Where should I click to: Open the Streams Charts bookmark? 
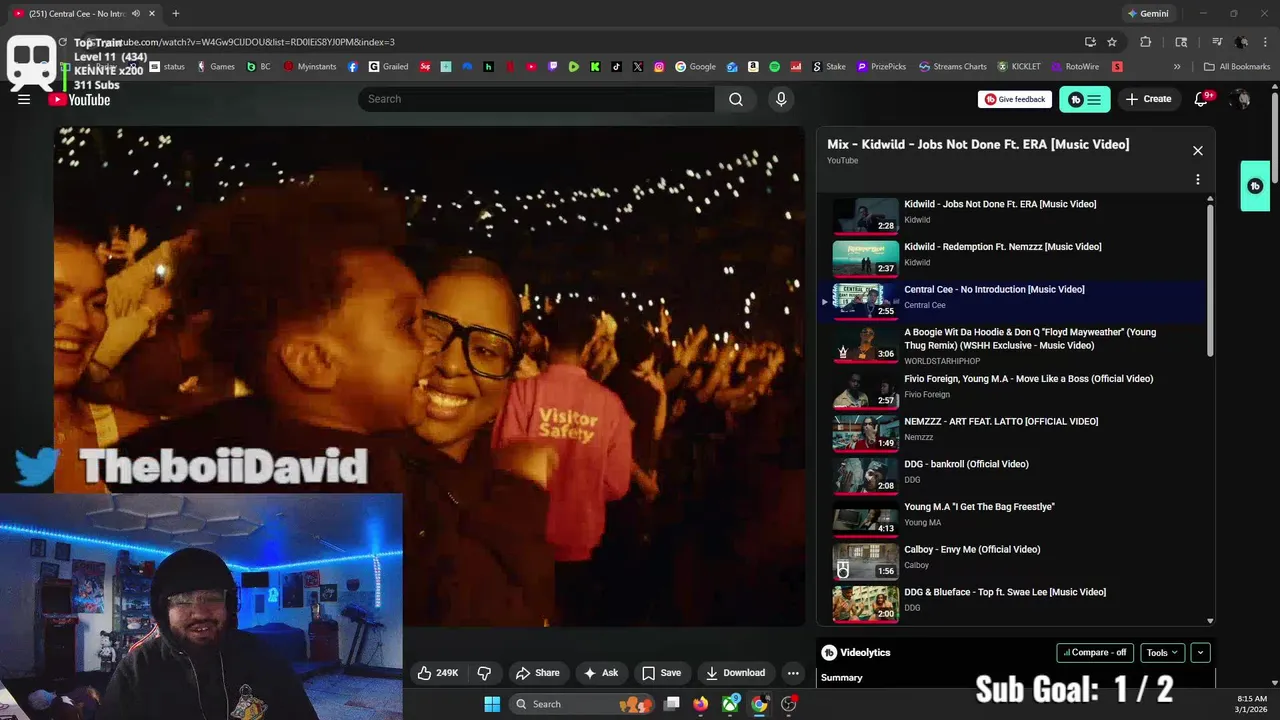953,67
